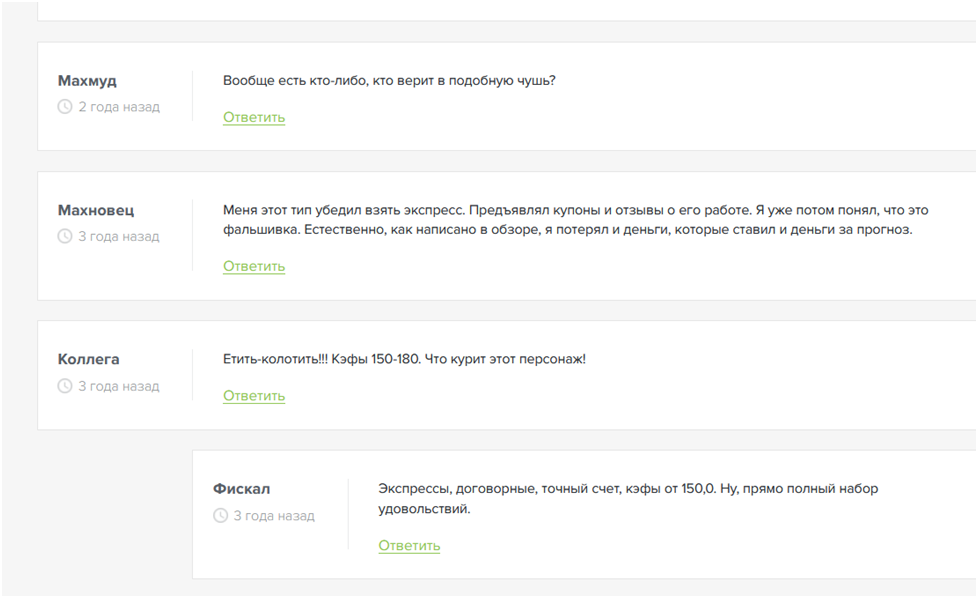The image size is (978, 598).
Task: Open reply to Коллега's comment
Action: [x=254, y=395]
